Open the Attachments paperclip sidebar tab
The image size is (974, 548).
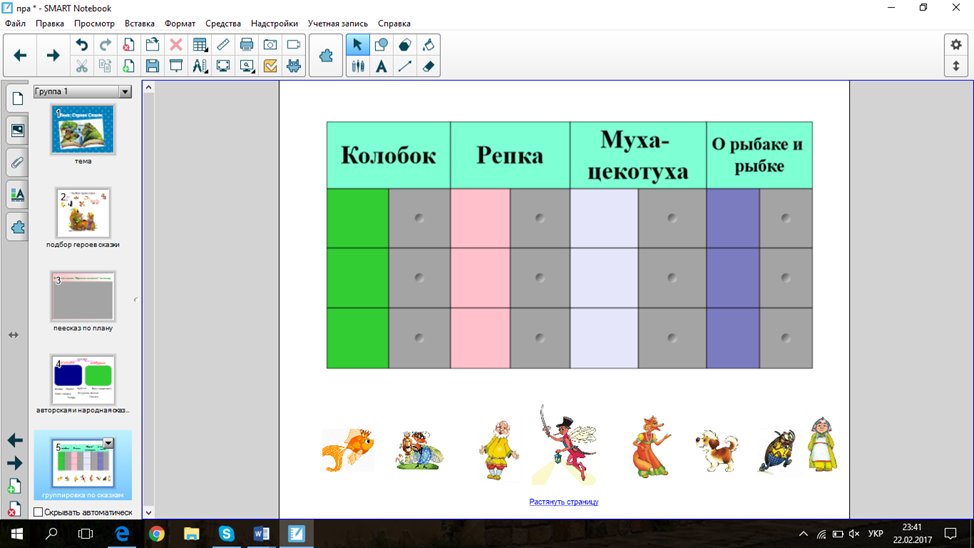pyautogui.click(x=17, y=162)
